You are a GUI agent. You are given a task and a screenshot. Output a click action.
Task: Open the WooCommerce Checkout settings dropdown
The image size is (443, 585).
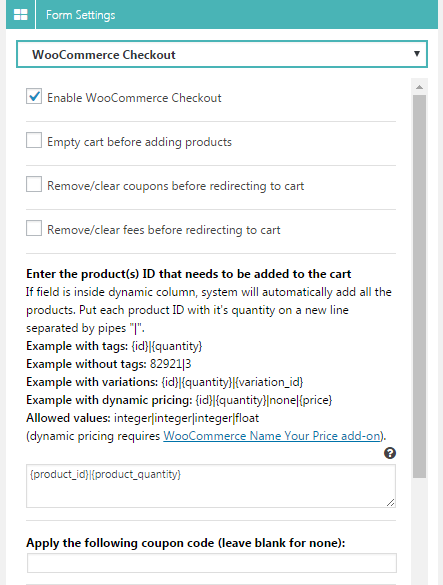click(222, 54)
